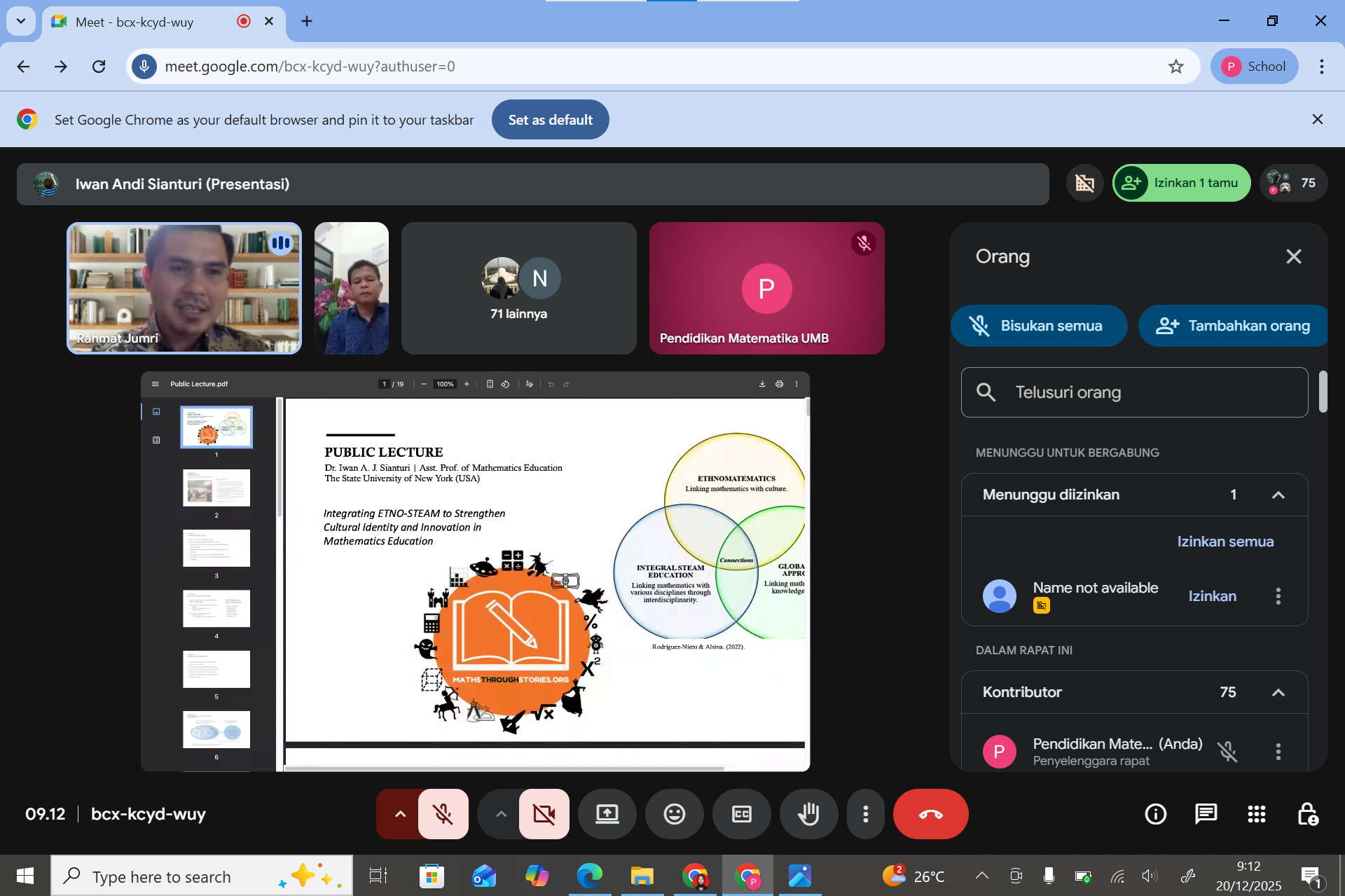Expand audio settings arrow beside microphone
Screen dimensions: 1345x896
click(x=400, y=814)
